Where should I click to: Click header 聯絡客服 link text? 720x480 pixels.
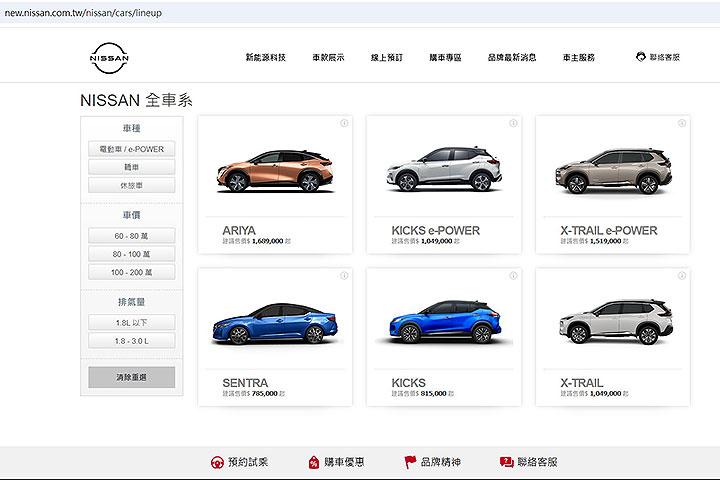tap(664, 57)
